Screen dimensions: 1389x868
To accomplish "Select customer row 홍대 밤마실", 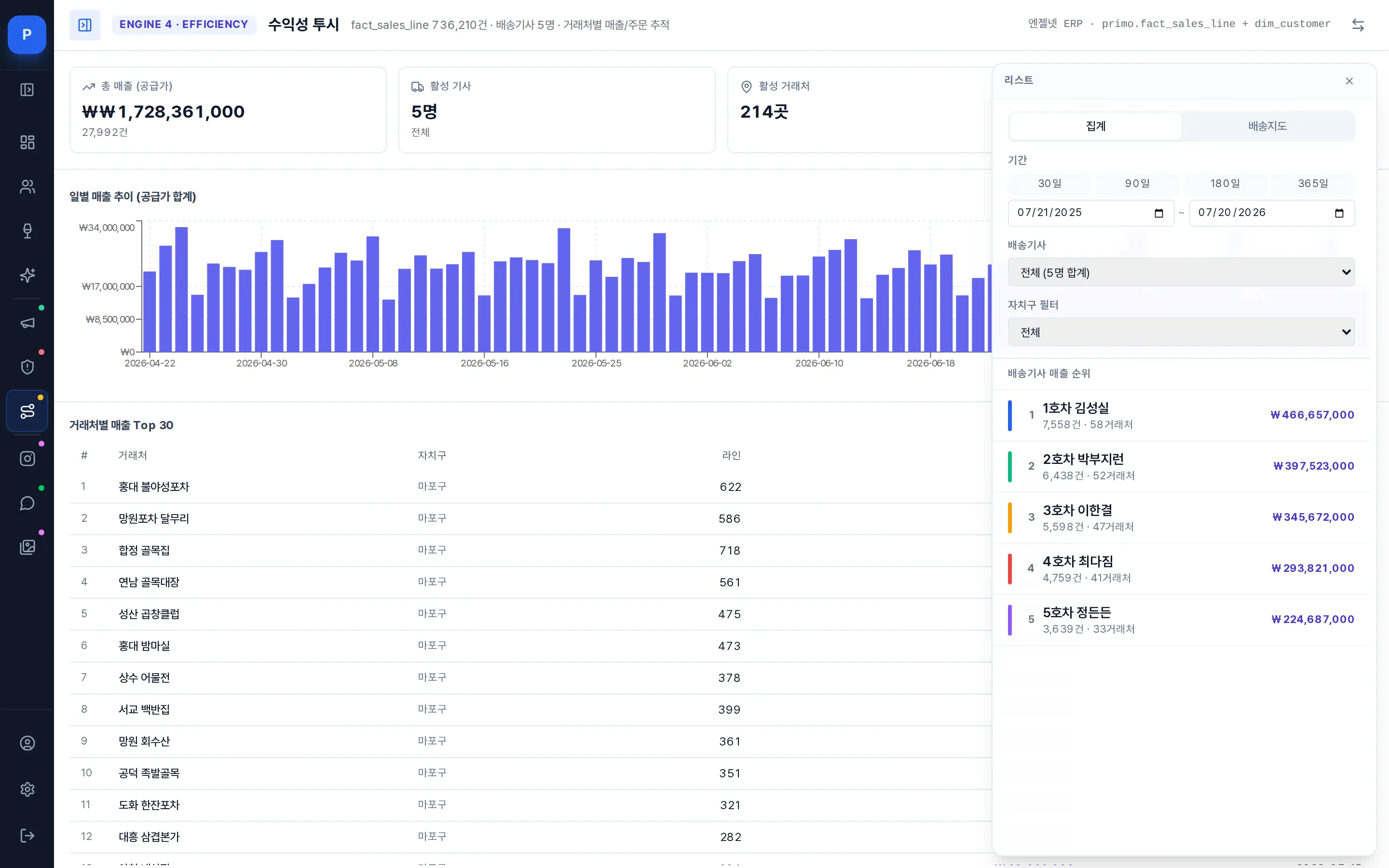I will (x=531, y=646).
